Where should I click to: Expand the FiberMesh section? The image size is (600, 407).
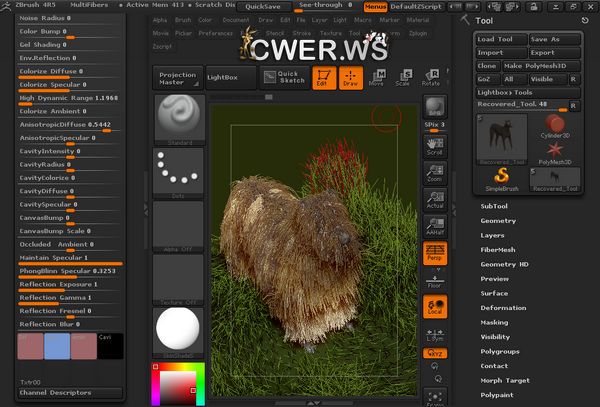click(x=498, y=249)
